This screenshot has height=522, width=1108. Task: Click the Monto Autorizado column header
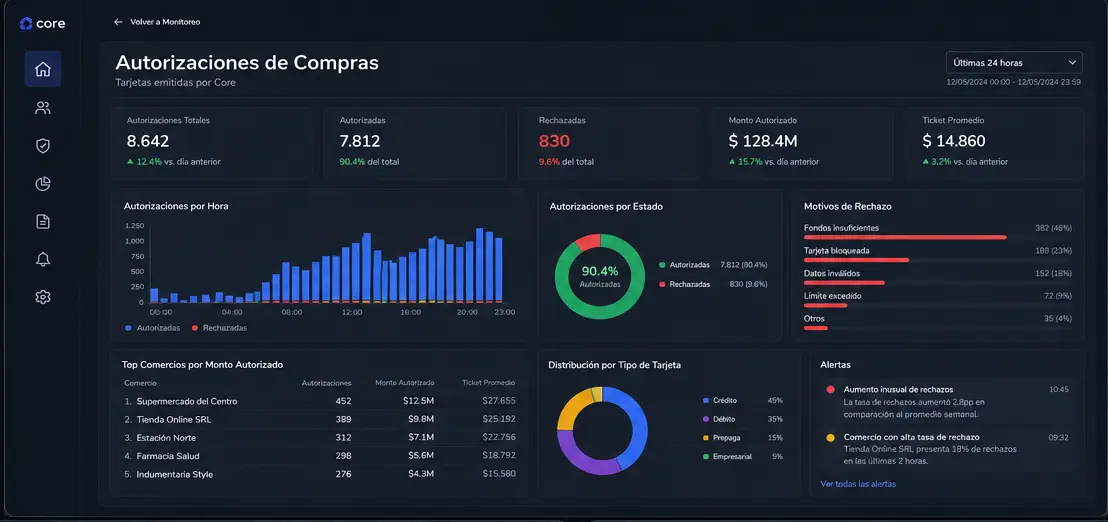tap(405, 383)
